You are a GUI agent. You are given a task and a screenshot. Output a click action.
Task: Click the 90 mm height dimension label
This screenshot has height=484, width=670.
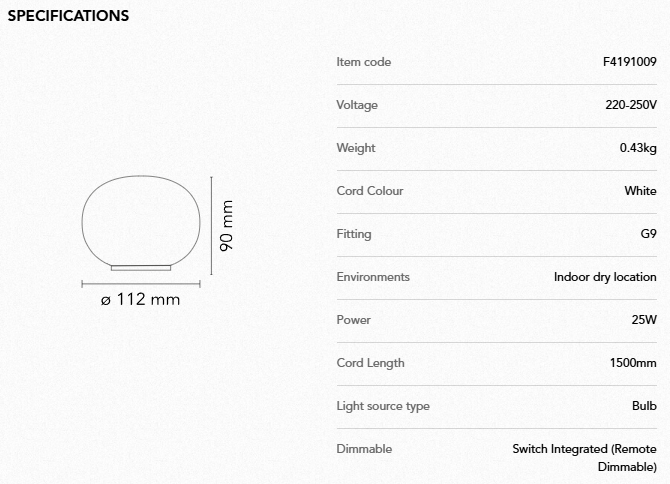tap(227, 225)
